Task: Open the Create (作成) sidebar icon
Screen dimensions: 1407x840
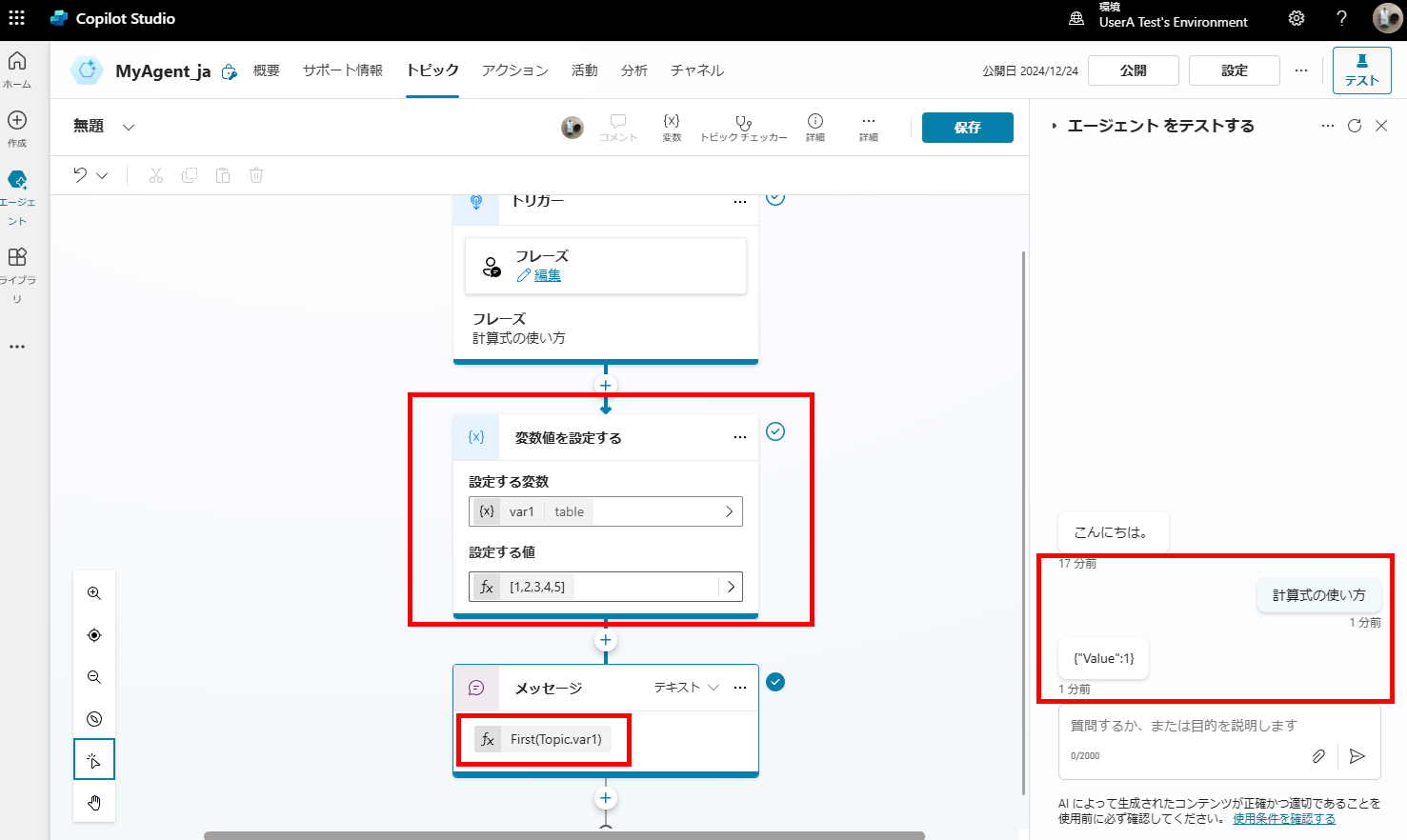Action: coord(17,121)
